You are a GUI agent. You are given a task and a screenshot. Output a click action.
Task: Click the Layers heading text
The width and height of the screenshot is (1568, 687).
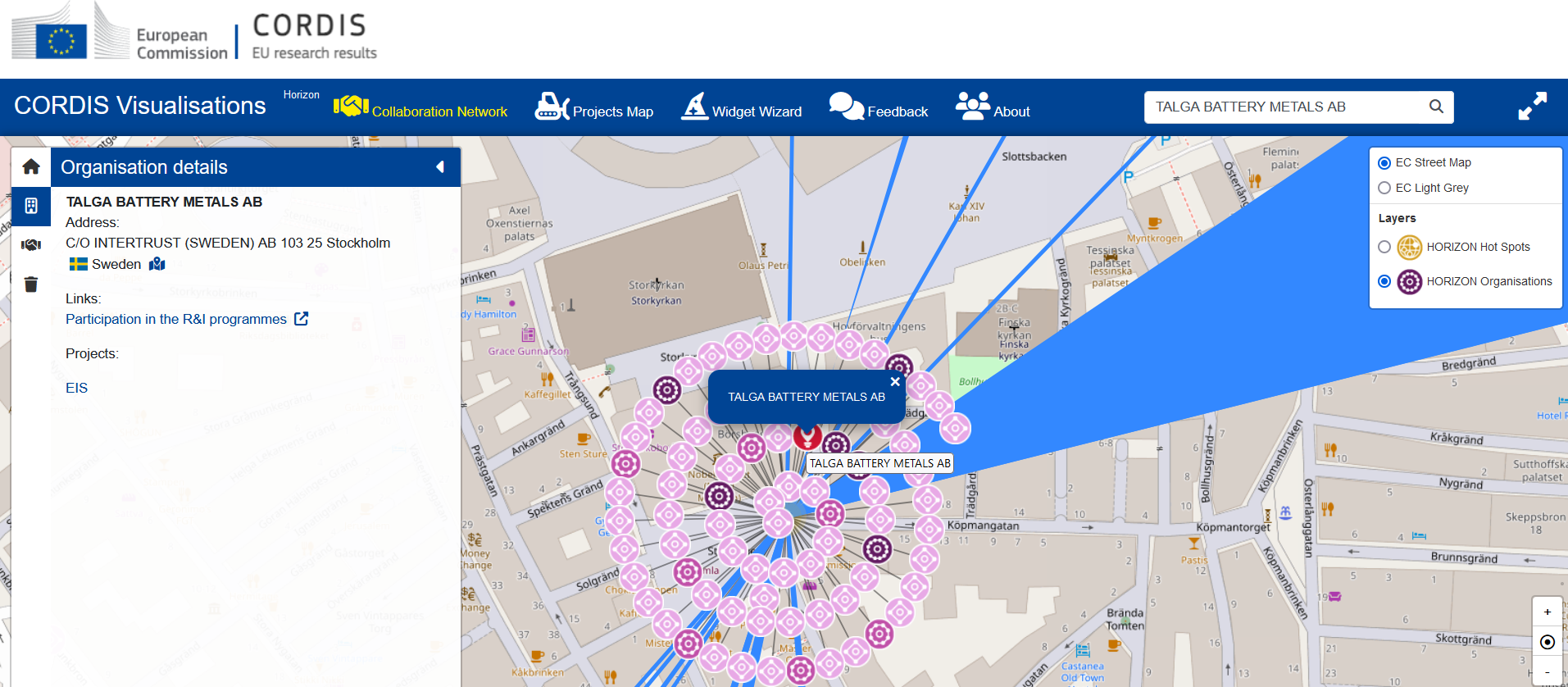point(1397,218)
